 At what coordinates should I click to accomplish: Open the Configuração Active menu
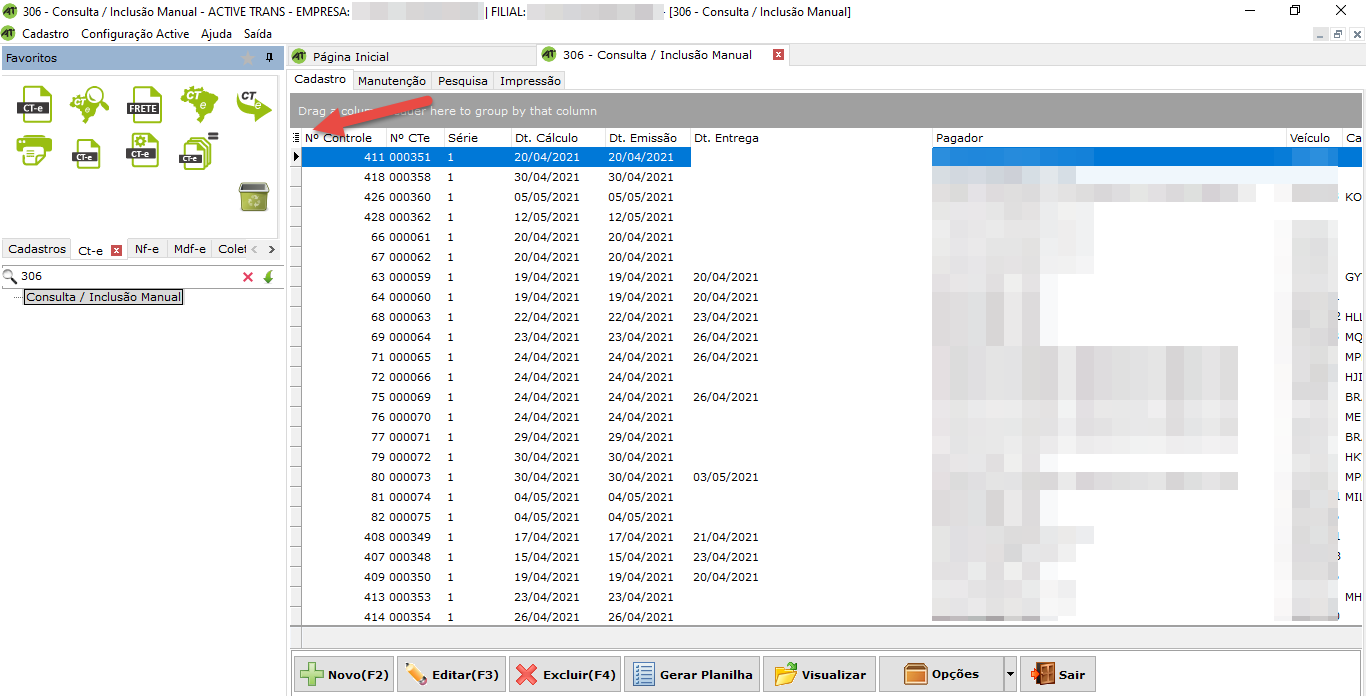point(135,33)
